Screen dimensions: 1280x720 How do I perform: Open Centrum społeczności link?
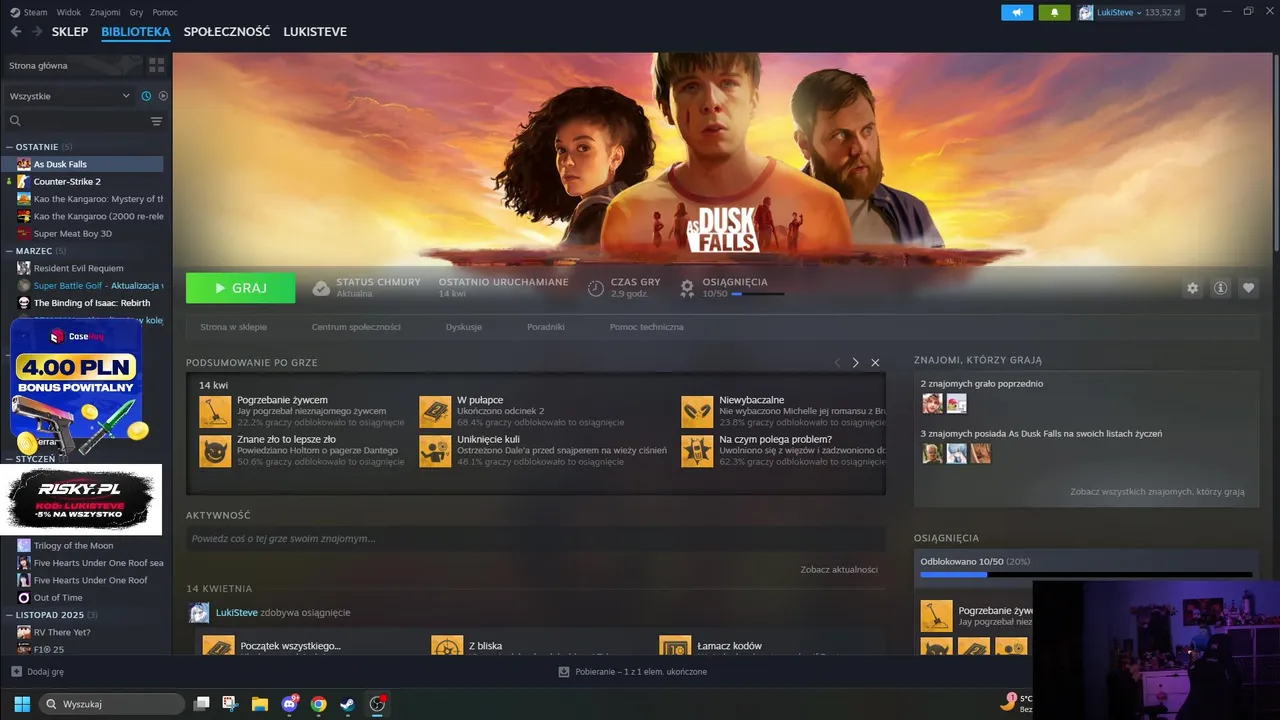click(x=356, y=327)
